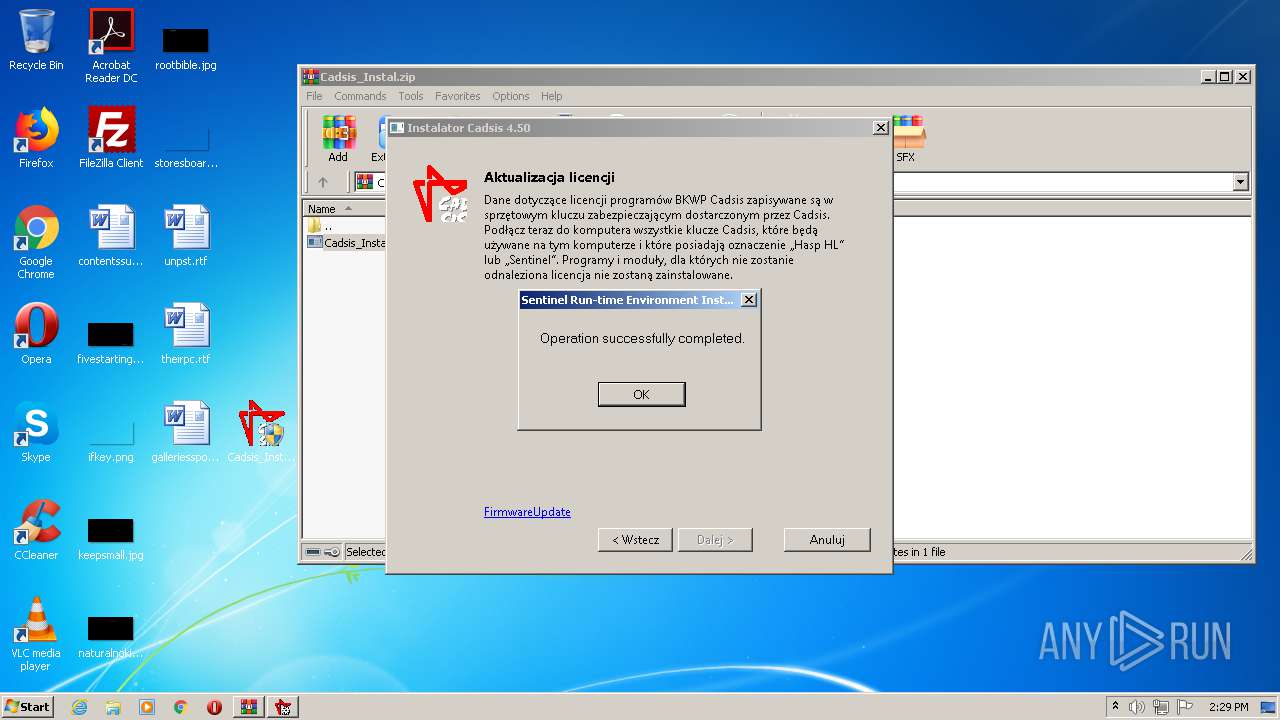The image size is (1280, 720).
Task: Select rootbible.jpg desktop file
Action: [x=186, y=46]
